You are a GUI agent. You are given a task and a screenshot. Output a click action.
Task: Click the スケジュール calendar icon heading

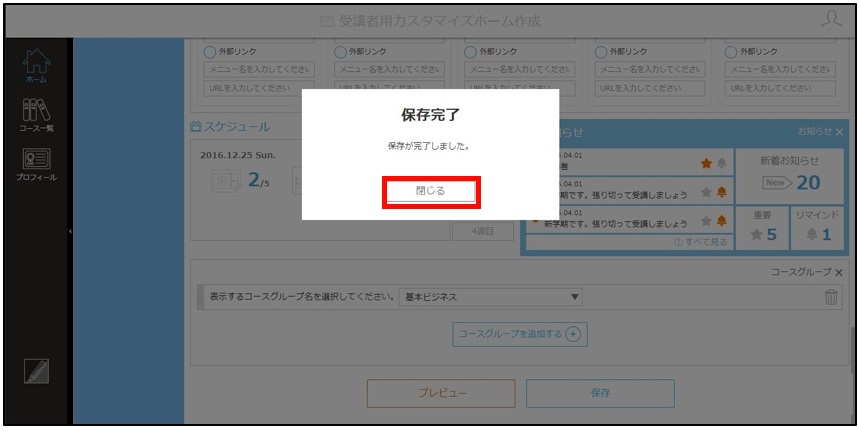[230, 127]
